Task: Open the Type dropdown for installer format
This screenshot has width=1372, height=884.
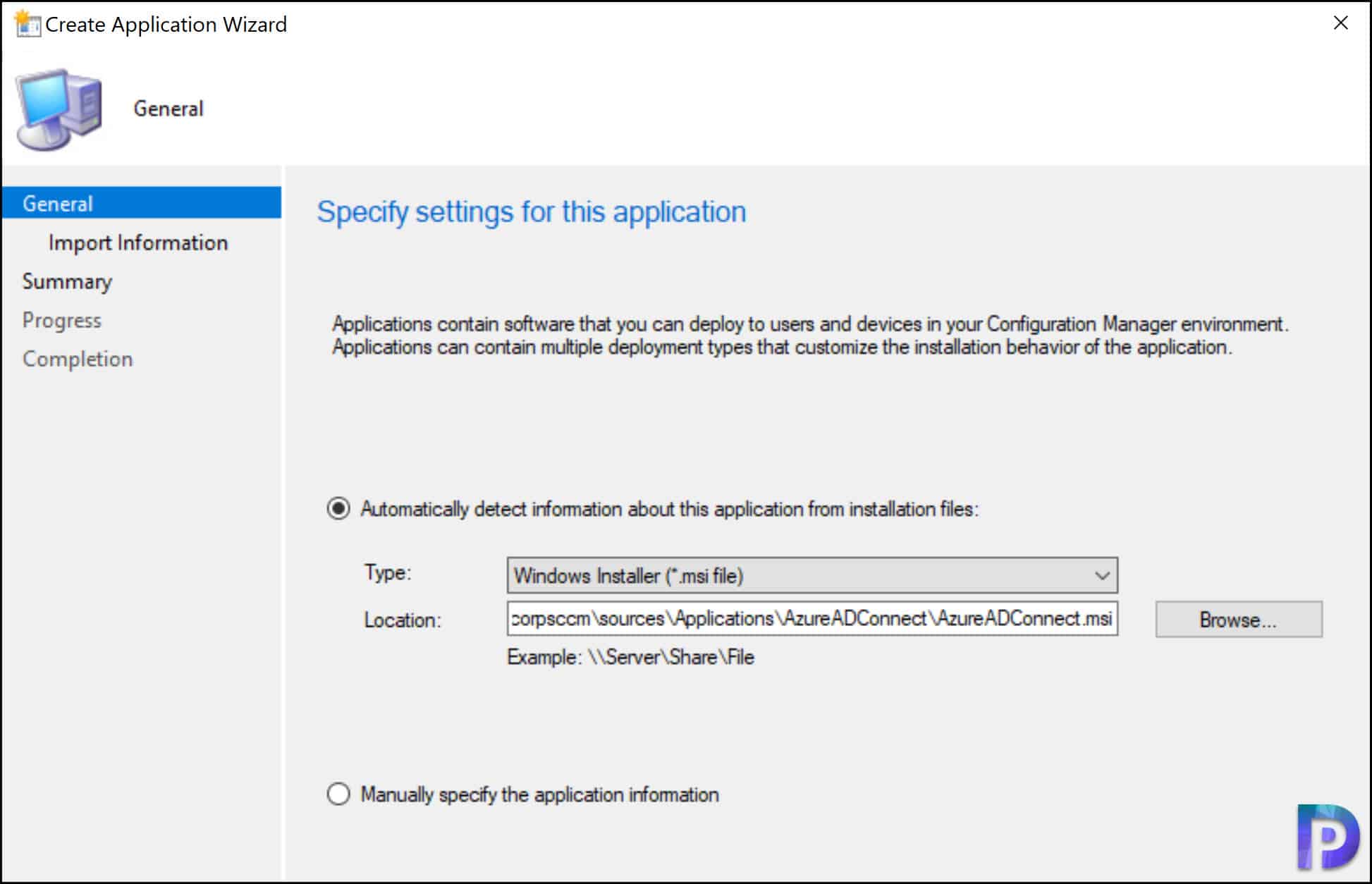Action: pyautogui.click(x=812, y=575)
